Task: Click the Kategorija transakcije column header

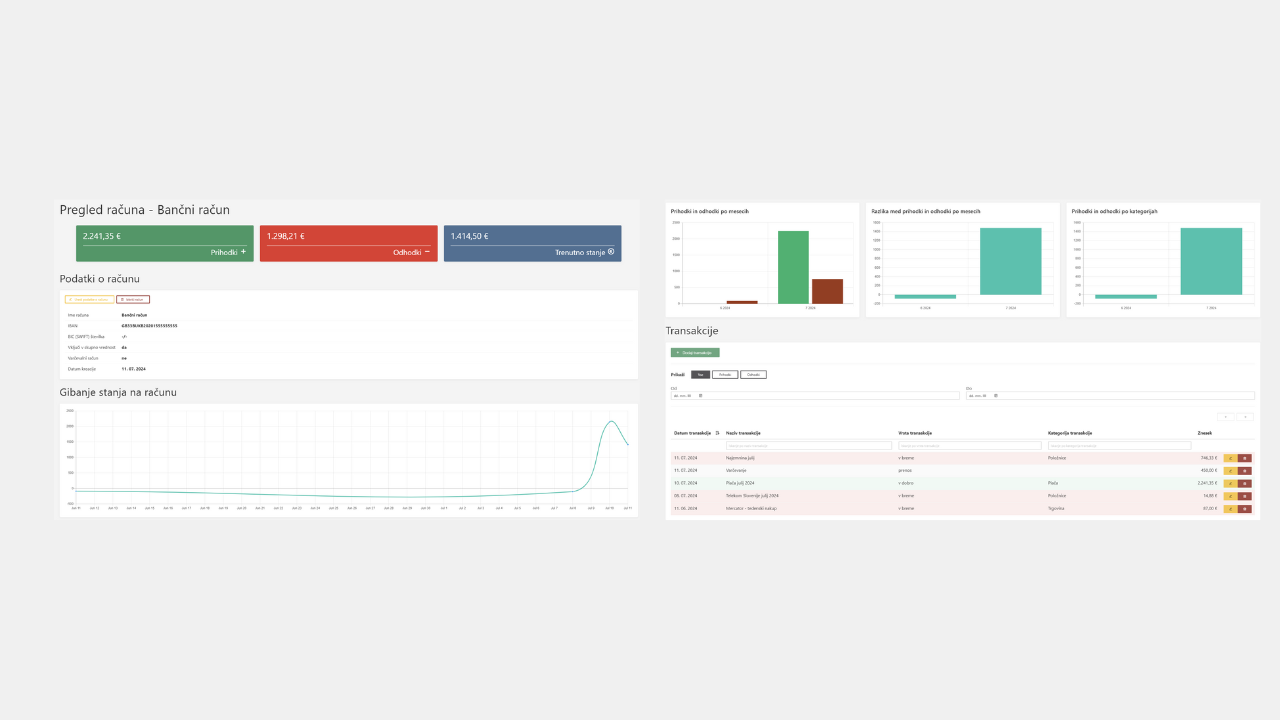Action: (1070, 433)
